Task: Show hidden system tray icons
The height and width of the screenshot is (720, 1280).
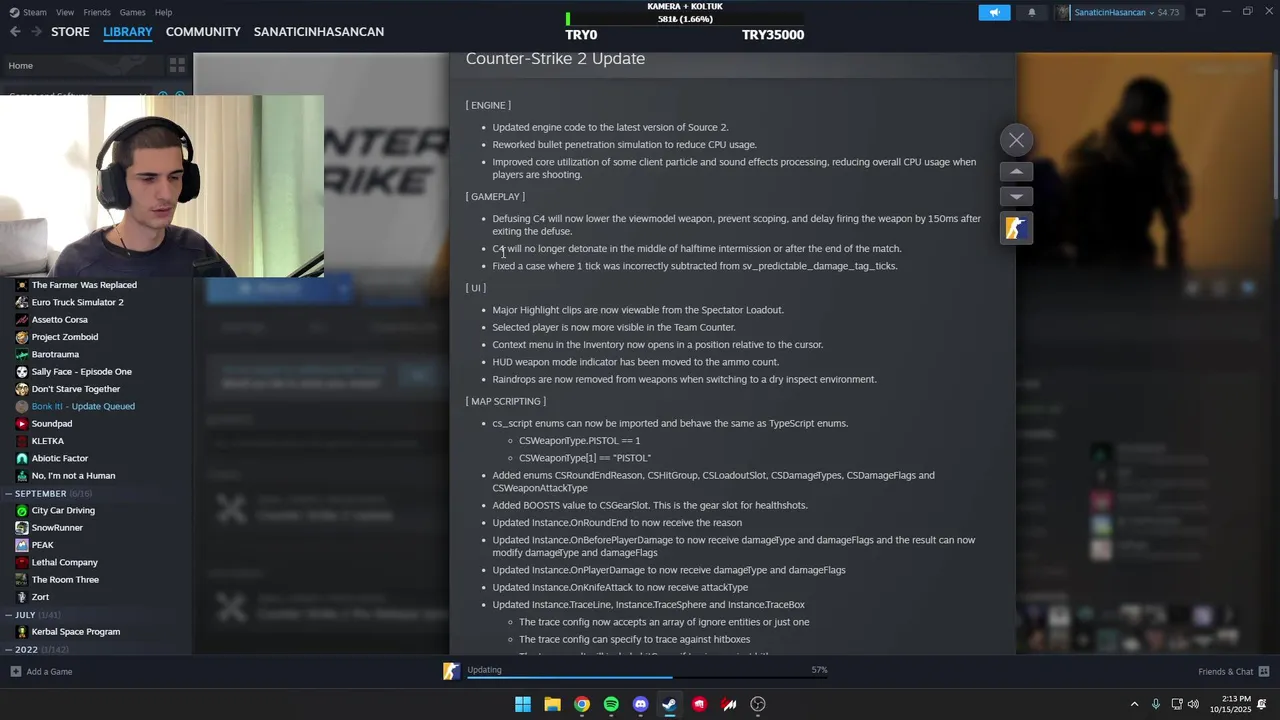Action: 1134,704
